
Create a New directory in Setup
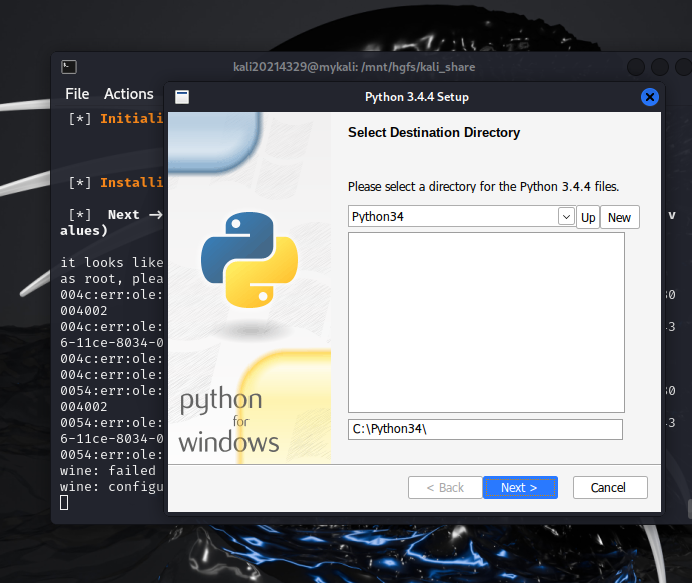(x=620, y=217)
